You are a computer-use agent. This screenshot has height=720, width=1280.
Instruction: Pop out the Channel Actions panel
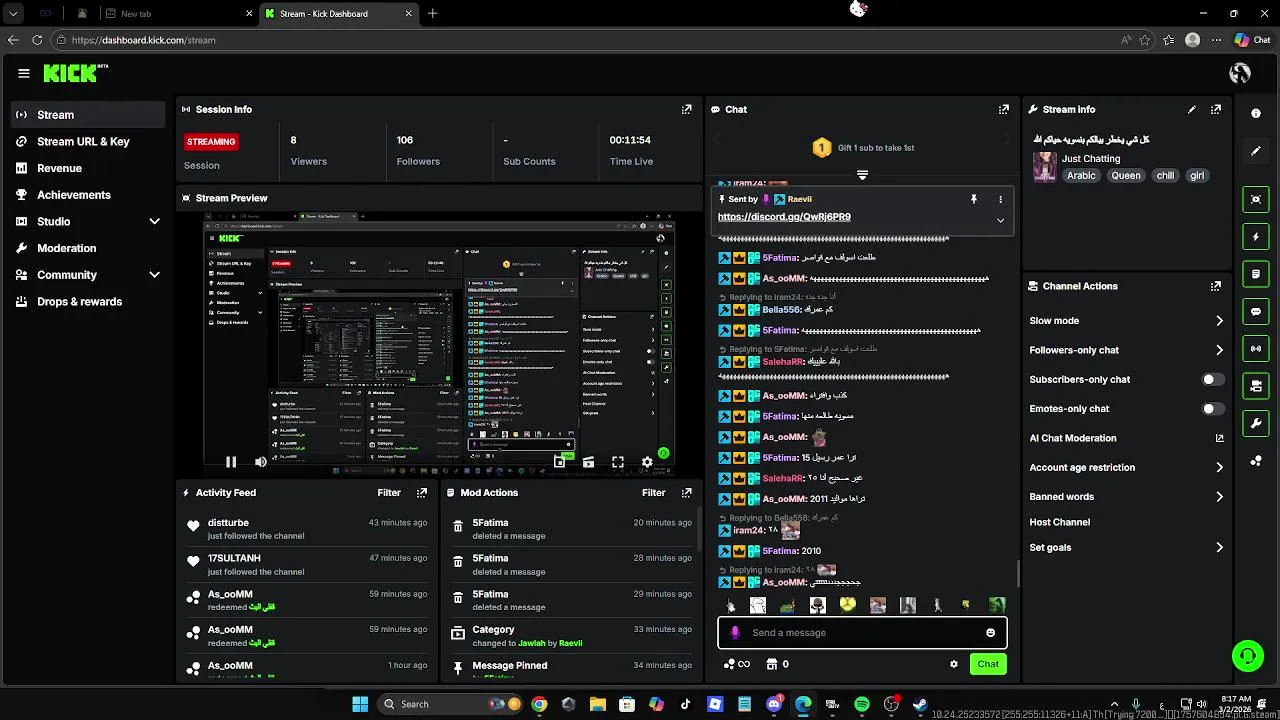click(1215, 286)
